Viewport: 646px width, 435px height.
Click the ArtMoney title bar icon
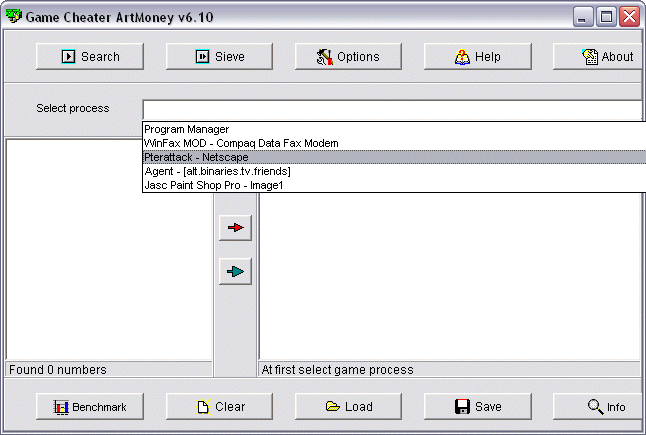pos(13,17)
